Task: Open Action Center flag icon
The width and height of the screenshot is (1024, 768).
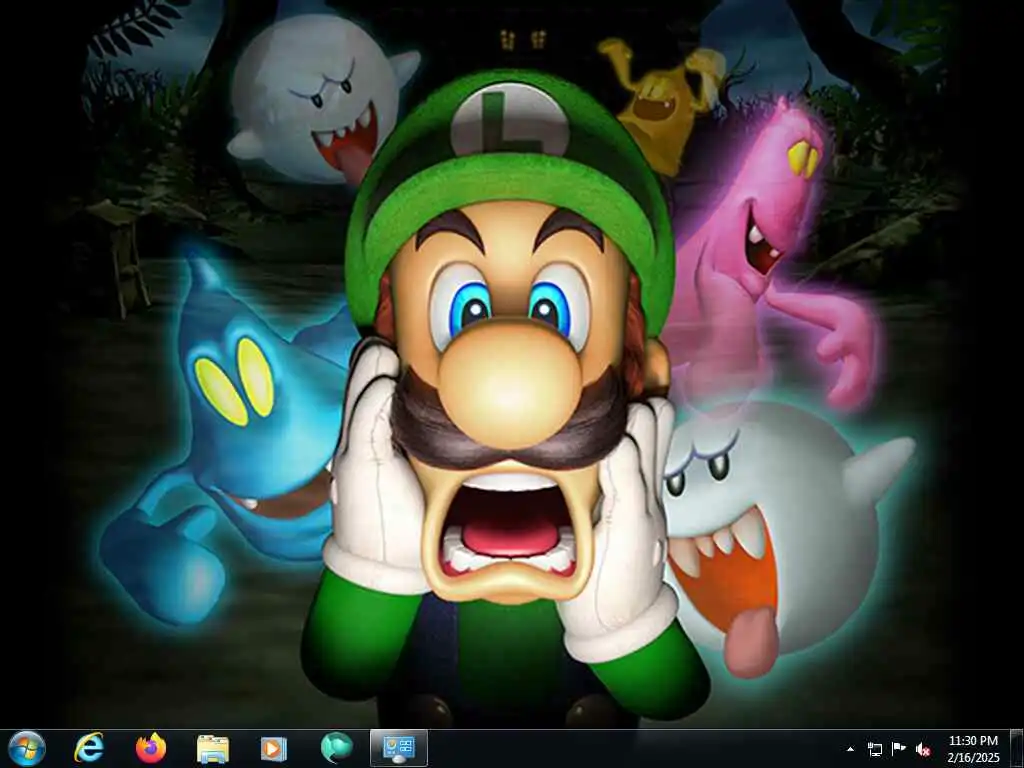Action: point(899,749)
